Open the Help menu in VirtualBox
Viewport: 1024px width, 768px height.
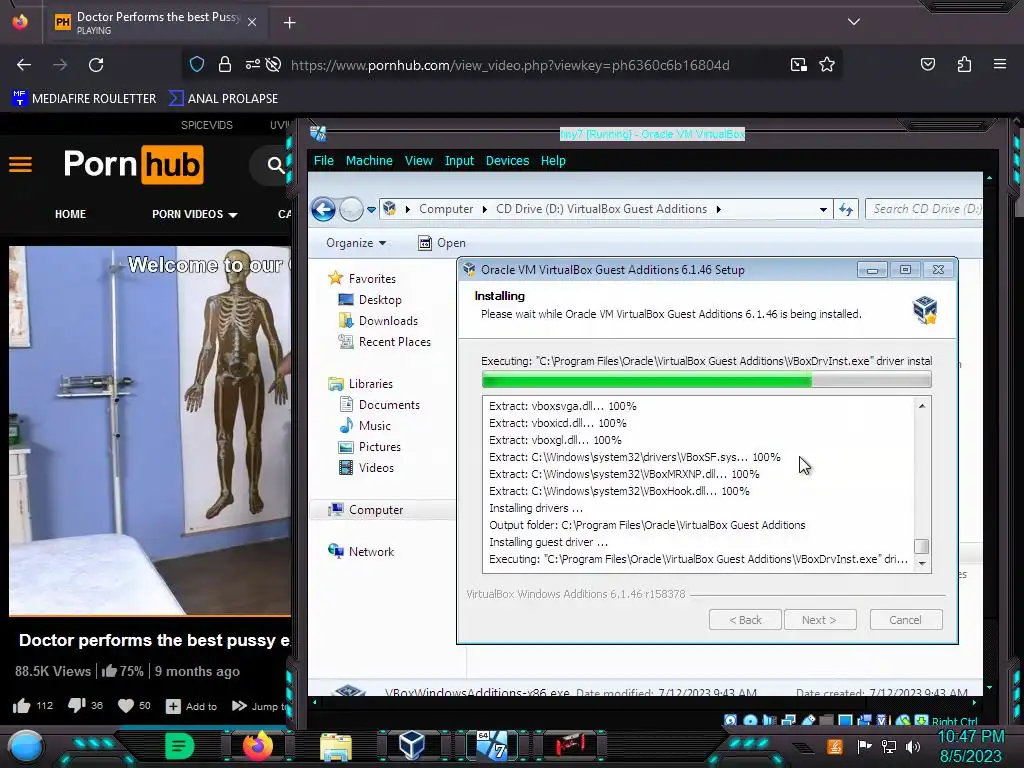[x=553, y=161]
